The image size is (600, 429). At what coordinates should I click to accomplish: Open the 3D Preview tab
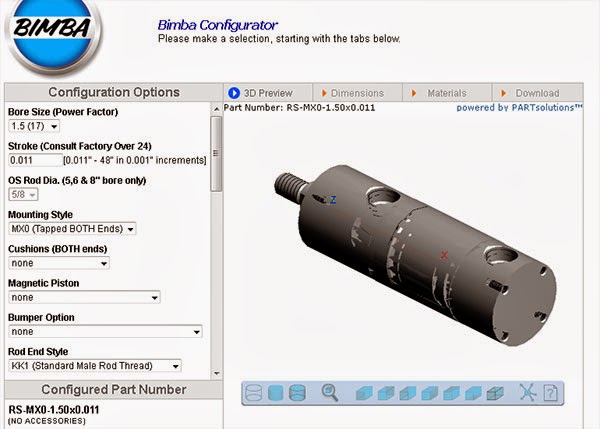click(x=268, y=93)
